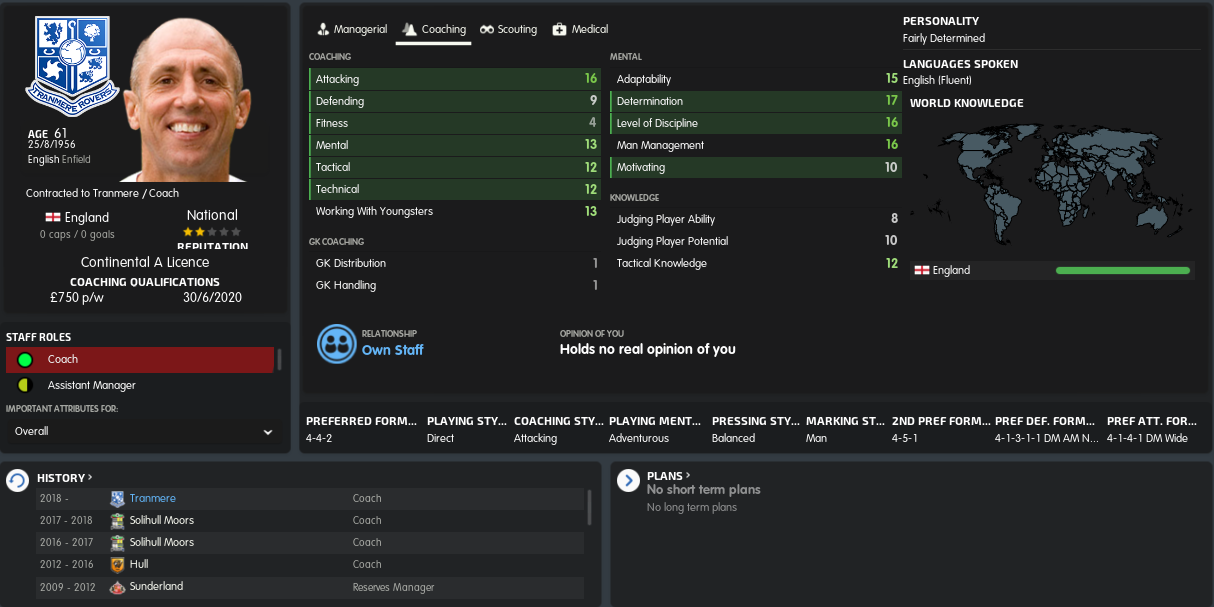The width and height of the screenshot is (1214, 607).
Task: Open the Medical tab
Action: [580, 29]
